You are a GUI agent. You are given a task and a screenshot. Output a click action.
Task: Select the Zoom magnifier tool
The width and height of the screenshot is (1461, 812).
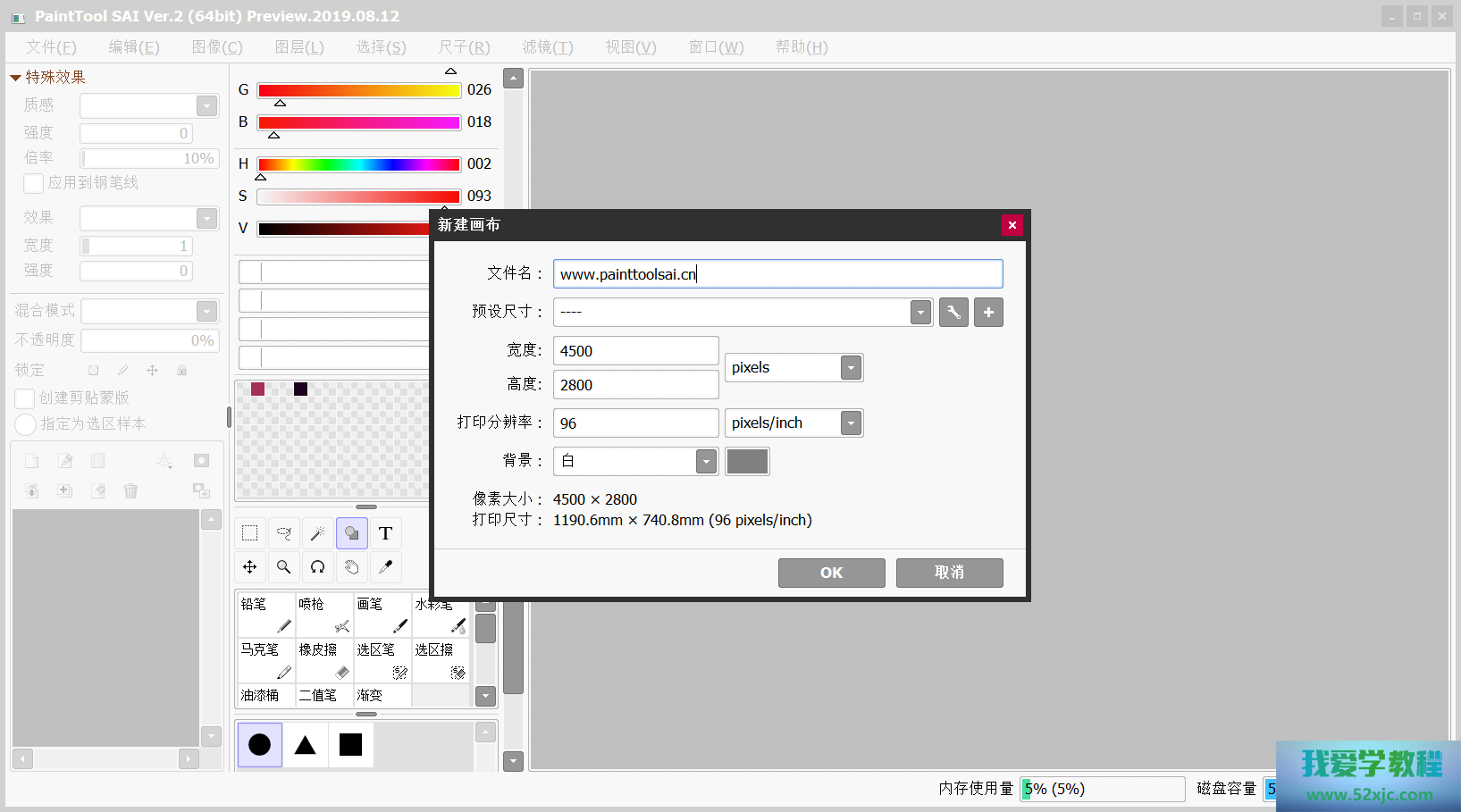[x=284, y=567]
